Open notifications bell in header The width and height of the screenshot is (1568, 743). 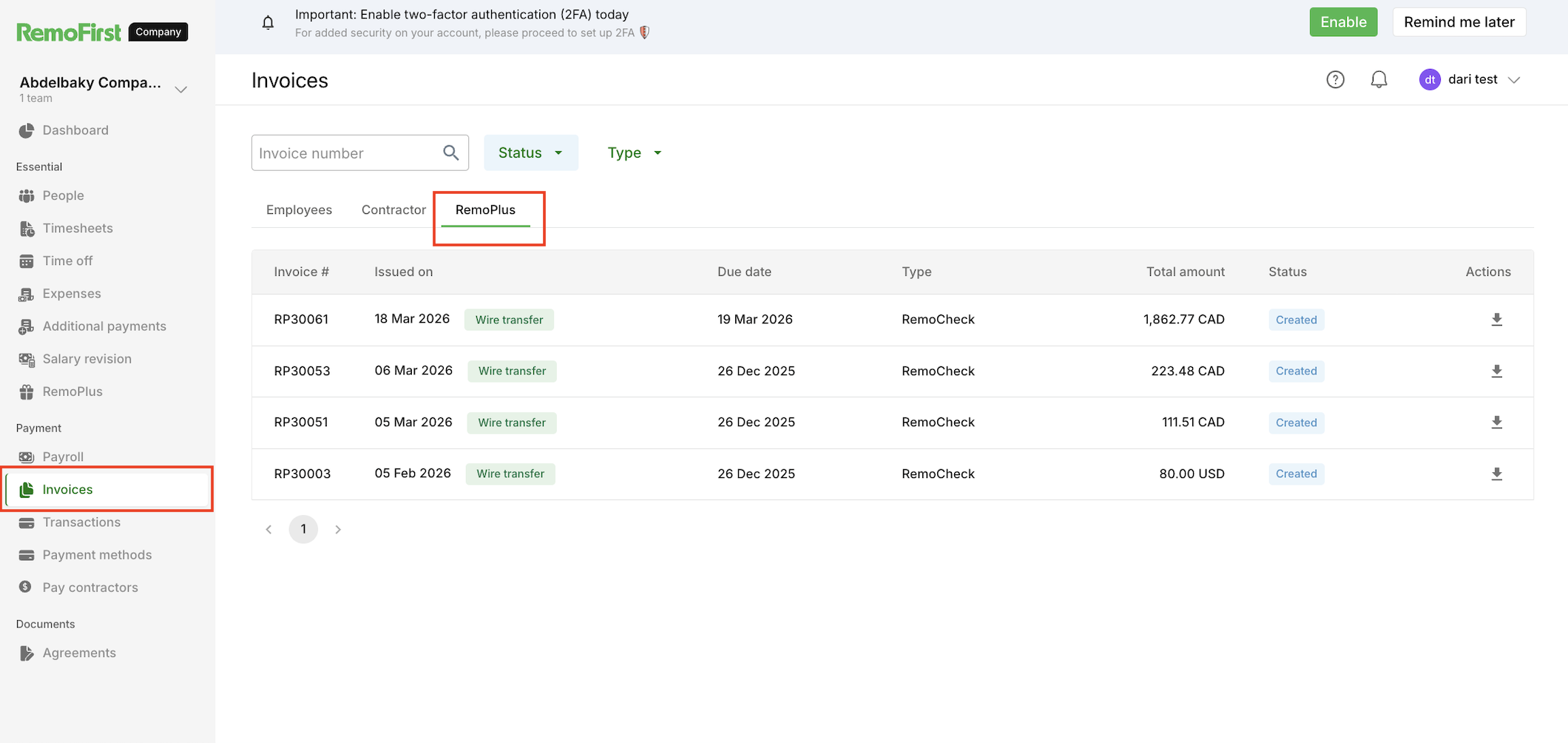coord(1379,79)
